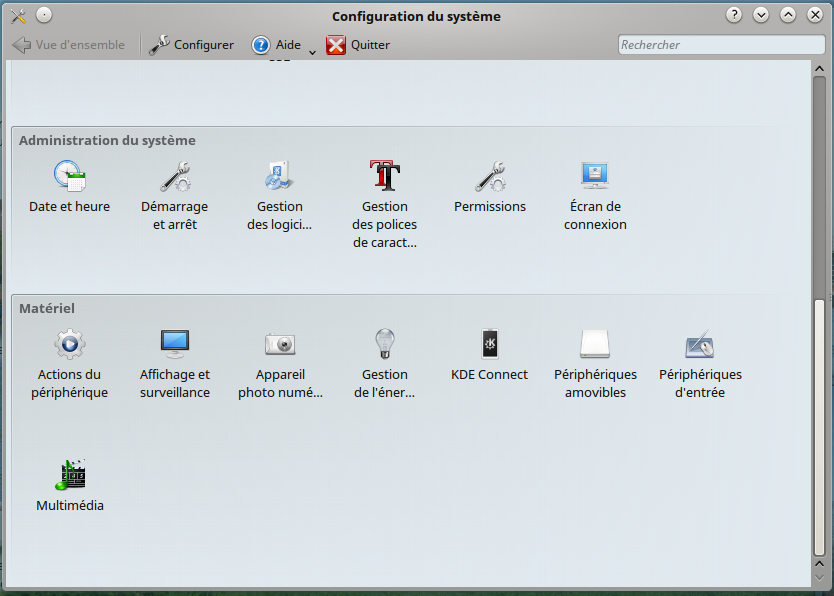This screenshot has height=596, width=834.
Task: Open Périphériques d'entrée settings
Action: tap(700, 345)
